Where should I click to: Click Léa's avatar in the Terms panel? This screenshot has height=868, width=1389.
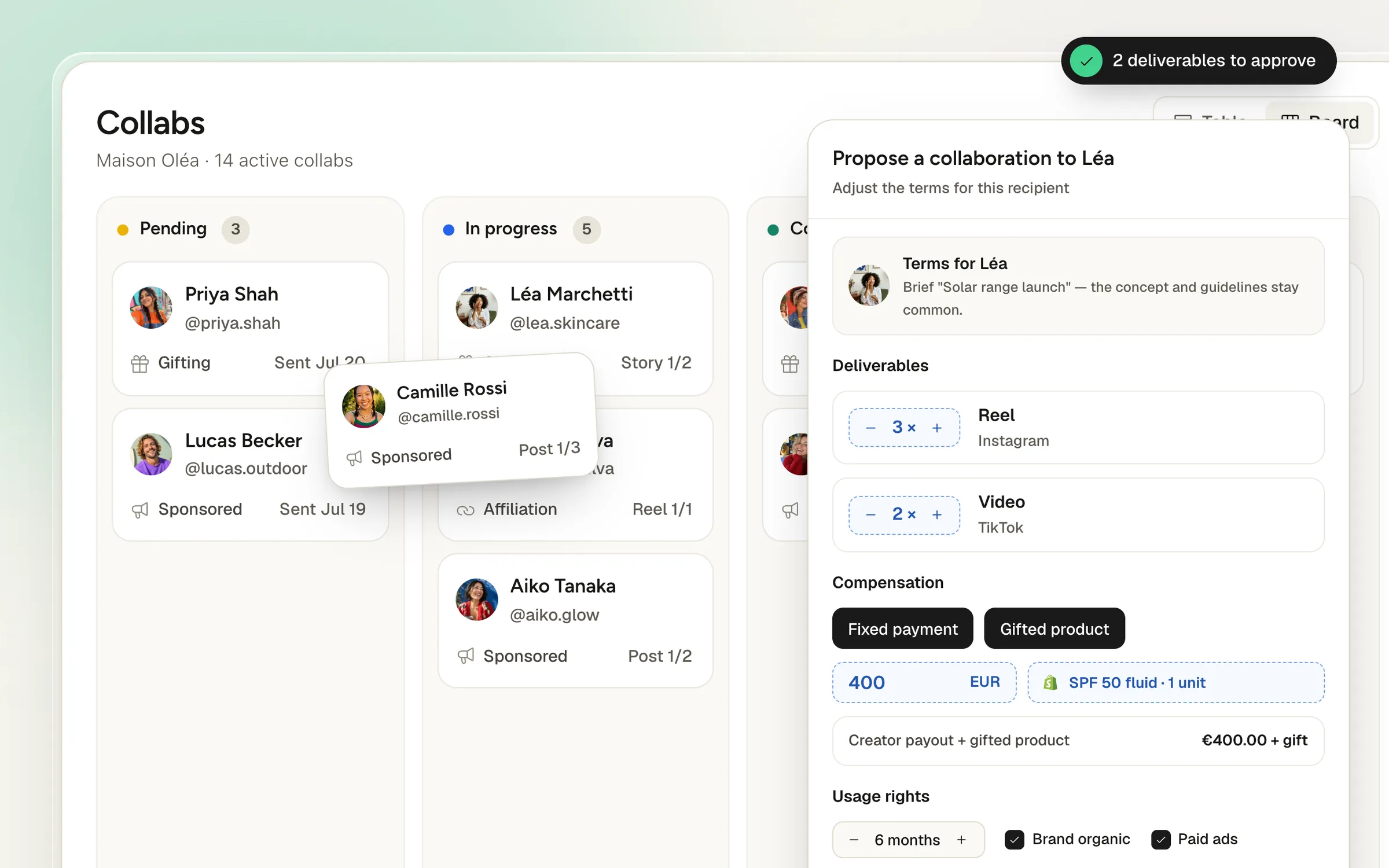click(869, 285)
